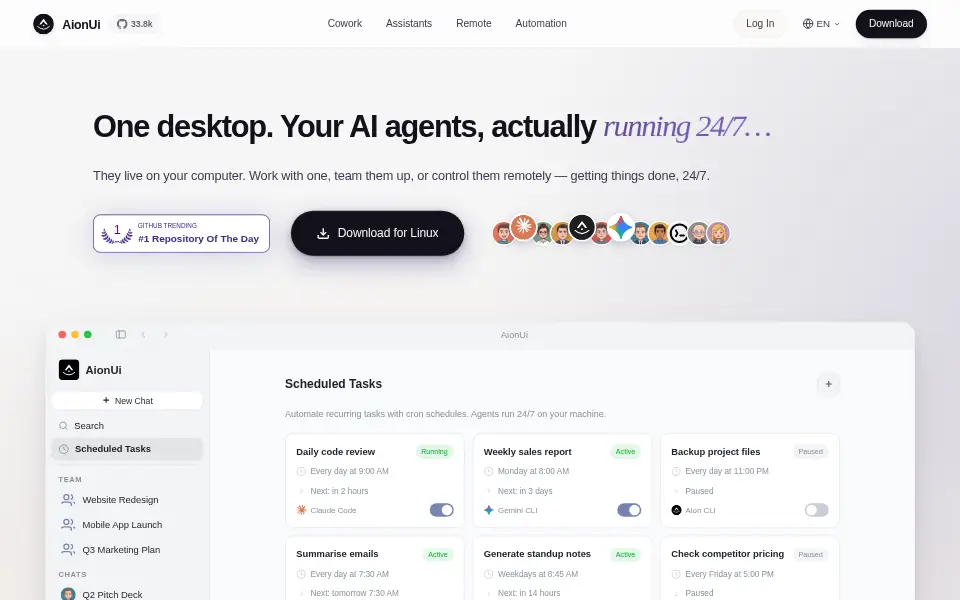Click the colorful Gemini star avatar in hero row
Screen dimensions: 960x600
[x=620, y=227]
